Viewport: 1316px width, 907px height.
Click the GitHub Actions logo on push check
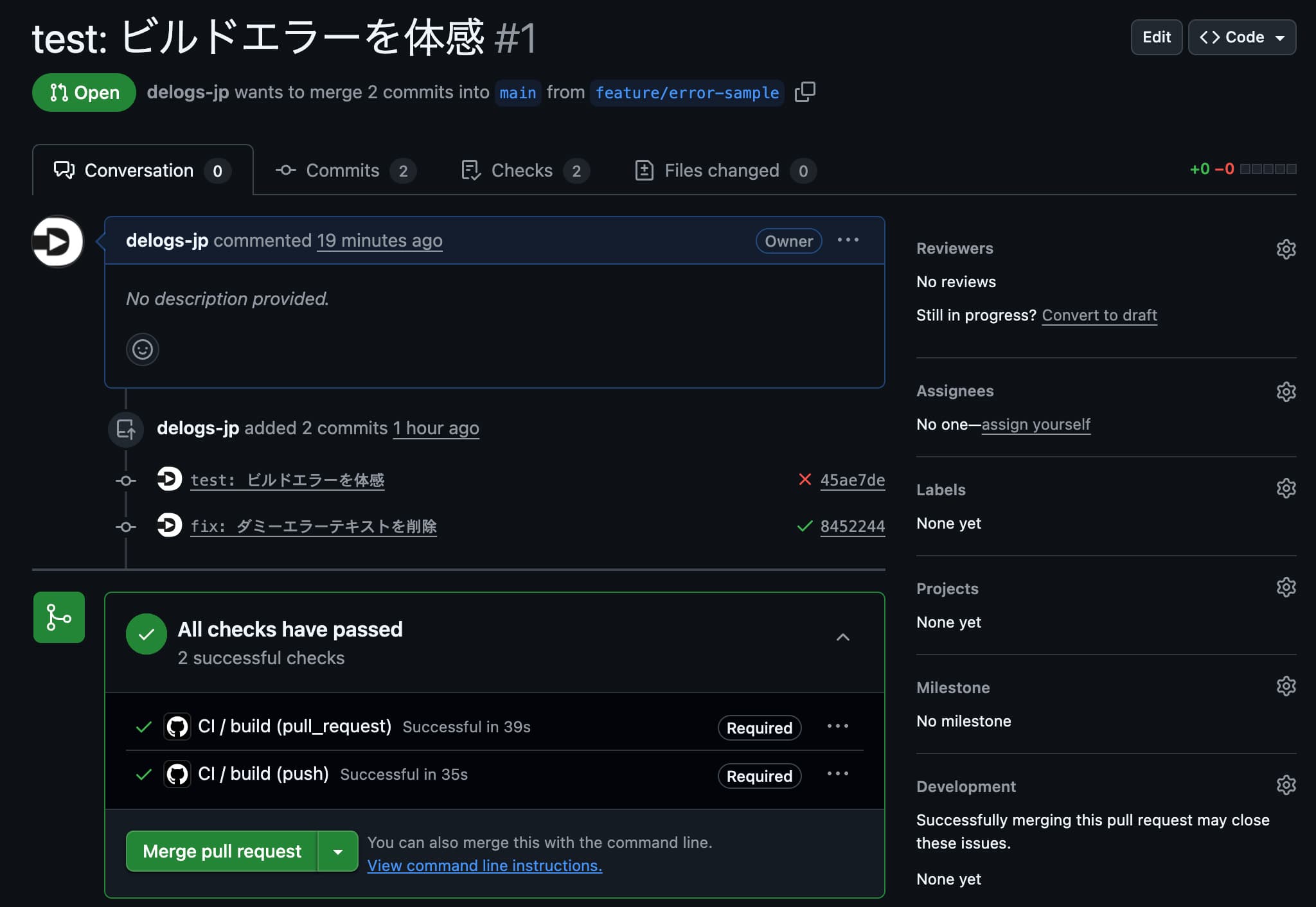pos(177,774)
